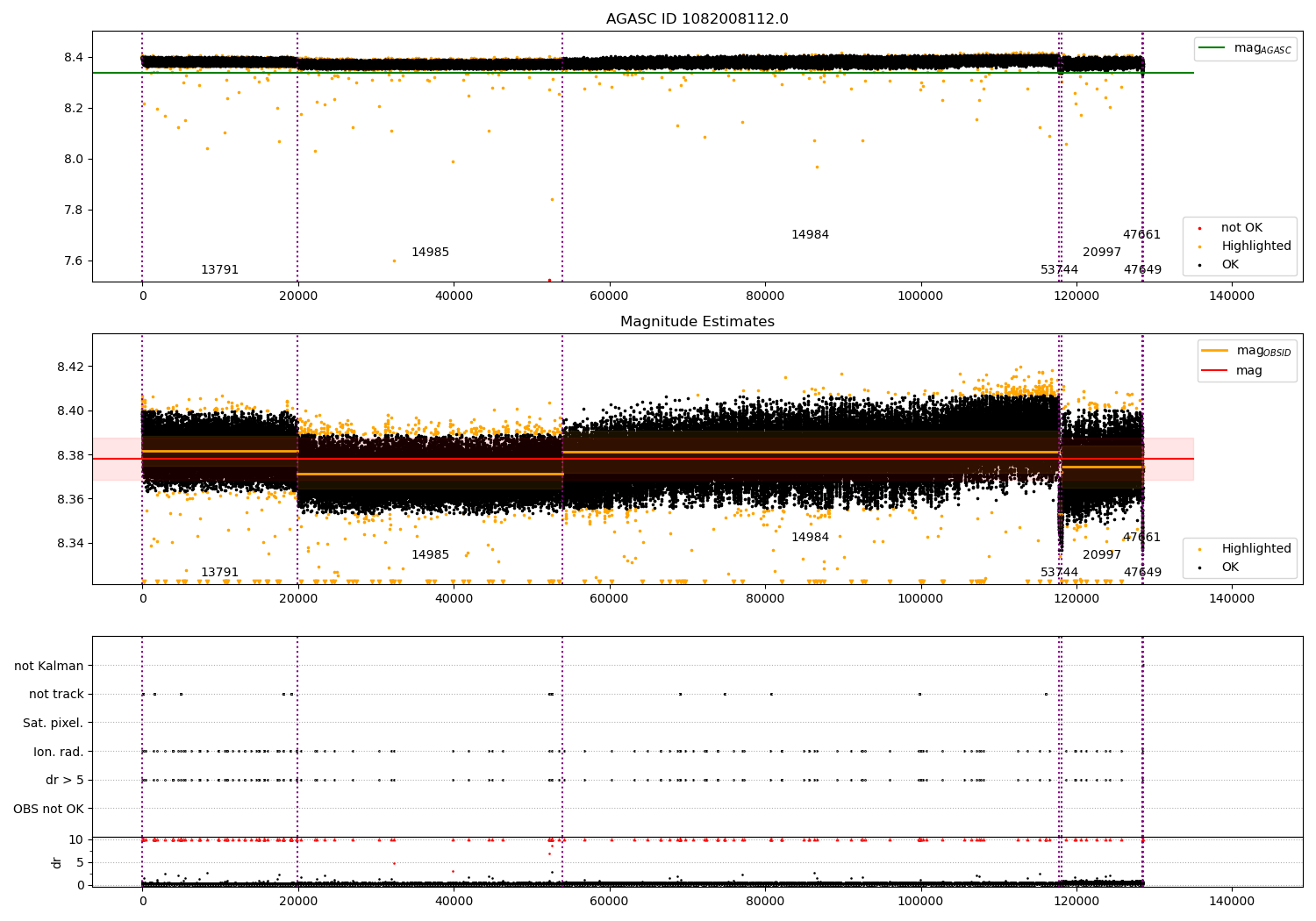Screen dimensions: 1316x921
Task: Click obsid label 14985 in middle plot
Action: [x=430, y=555]
